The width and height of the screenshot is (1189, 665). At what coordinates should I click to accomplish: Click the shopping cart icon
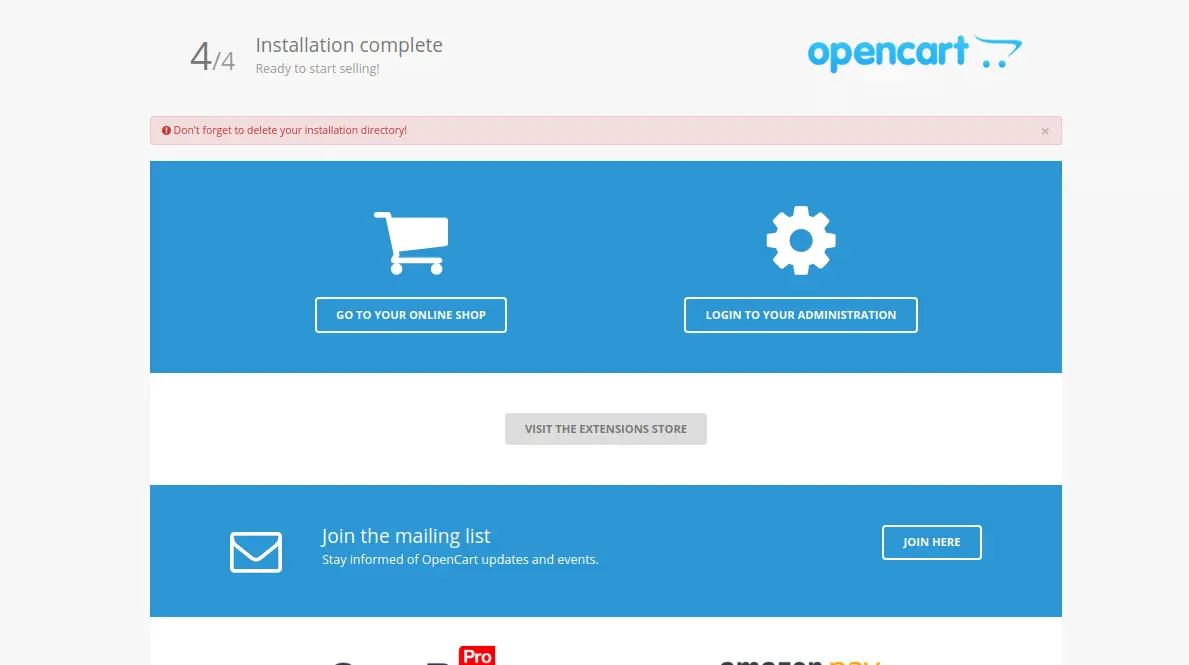[x=411, y=243]
